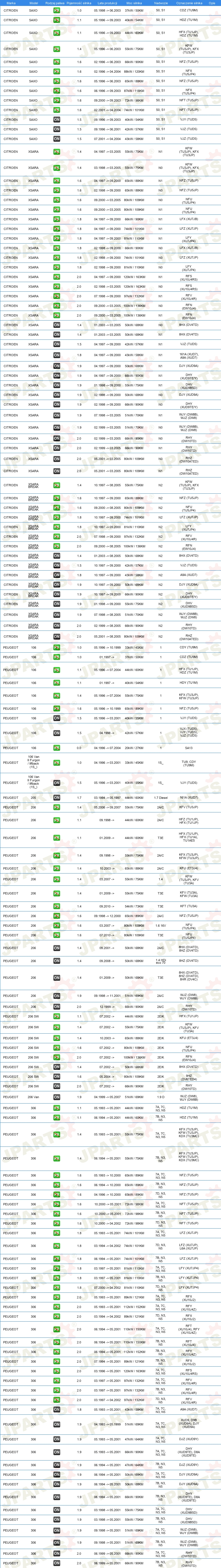221x1568 pixels.
Task: Click the Lata produkcji column header
Action: 107,3
